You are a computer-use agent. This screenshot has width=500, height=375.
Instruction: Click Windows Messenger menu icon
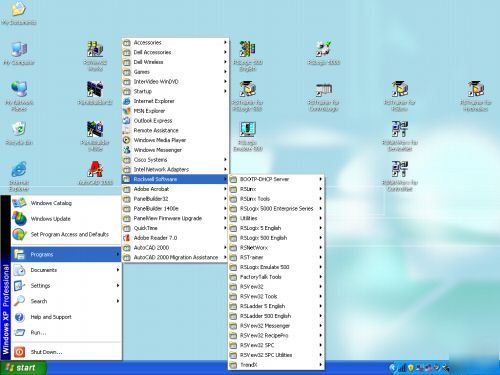tap(127, 150)
